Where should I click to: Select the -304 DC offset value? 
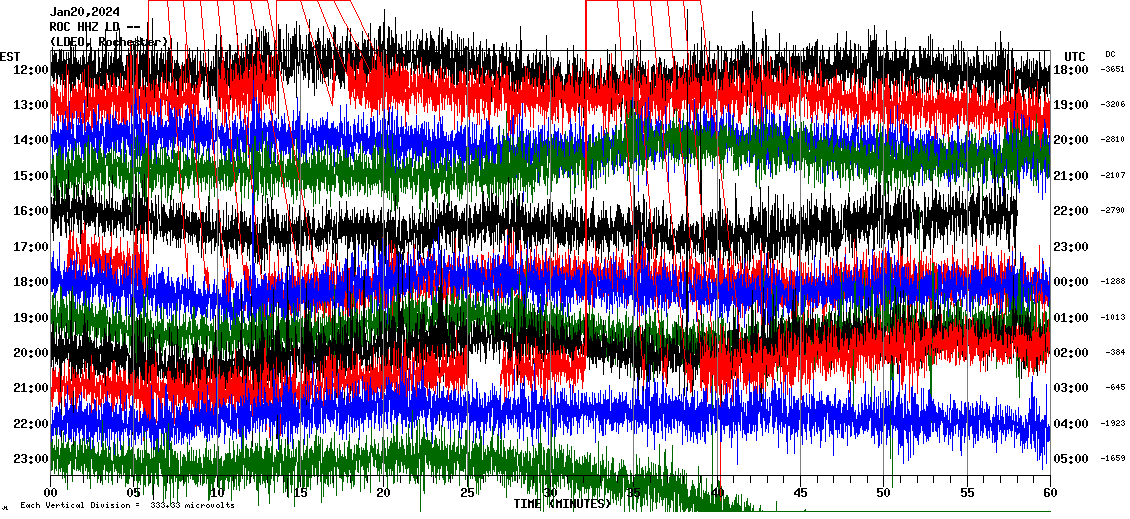[x=1115, y=353]
